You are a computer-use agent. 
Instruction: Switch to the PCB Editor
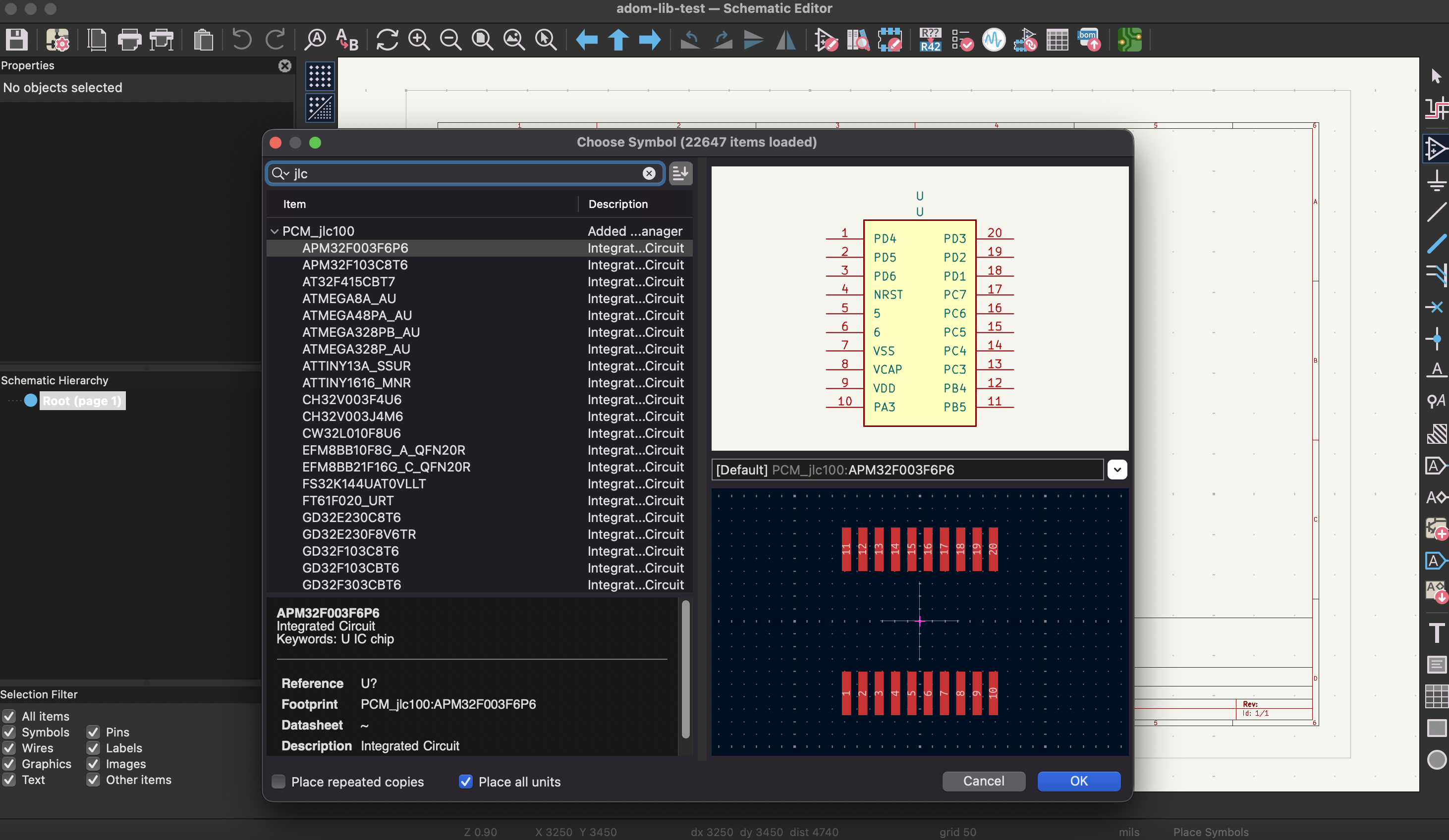(1129, 40)
